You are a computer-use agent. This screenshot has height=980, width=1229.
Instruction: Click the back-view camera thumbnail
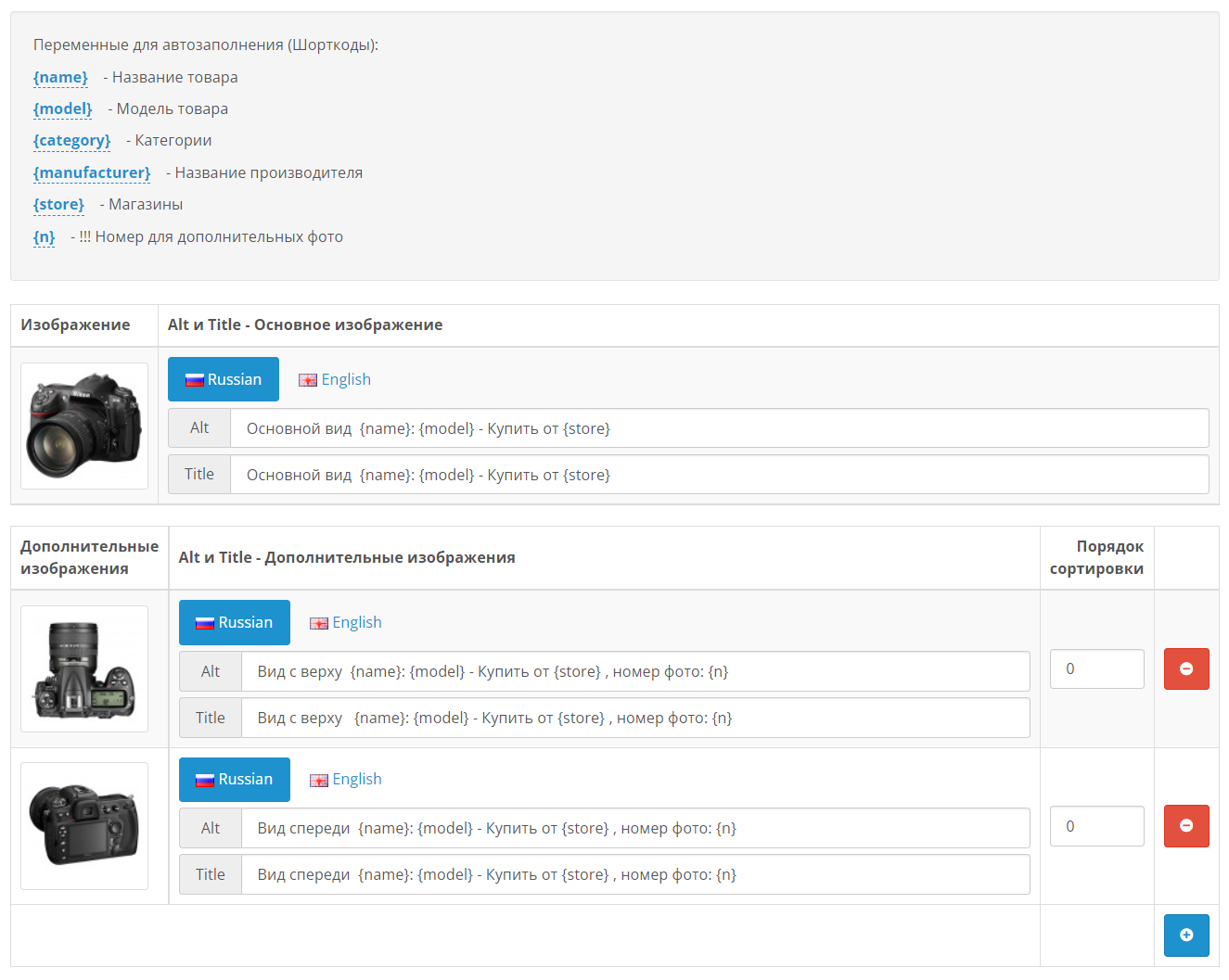(84, 825)
